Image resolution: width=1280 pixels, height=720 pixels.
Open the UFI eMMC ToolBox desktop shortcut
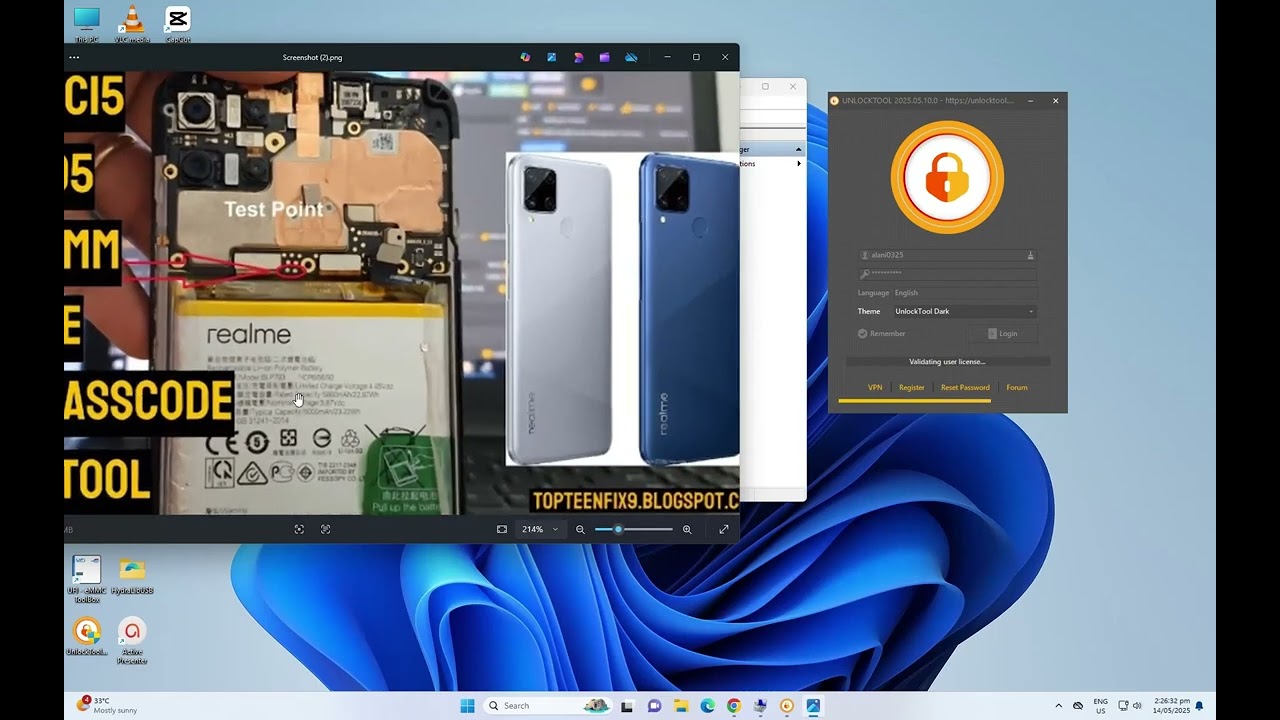[87, 579]
